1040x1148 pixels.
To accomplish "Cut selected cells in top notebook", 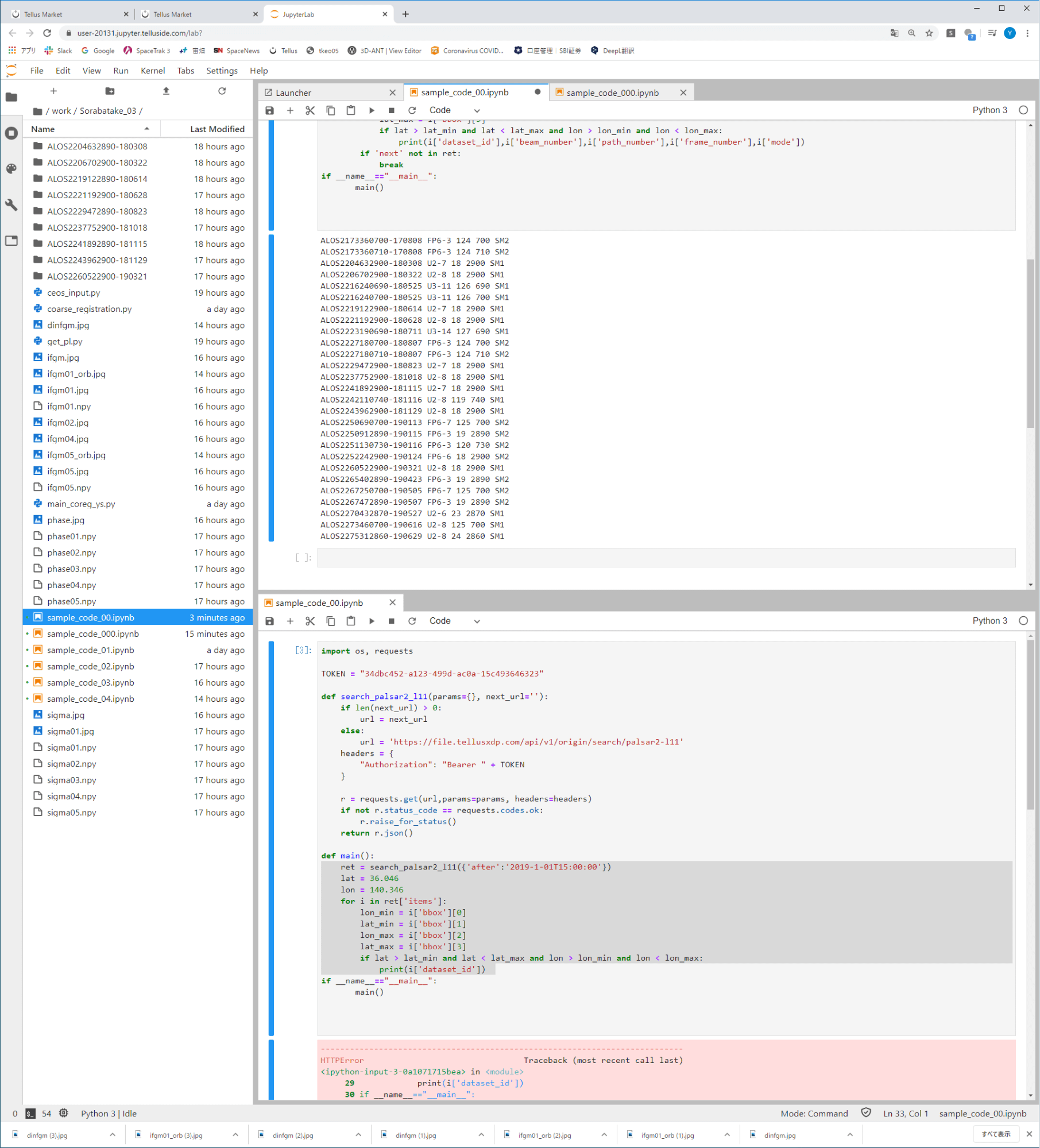I will click(310, 110).
